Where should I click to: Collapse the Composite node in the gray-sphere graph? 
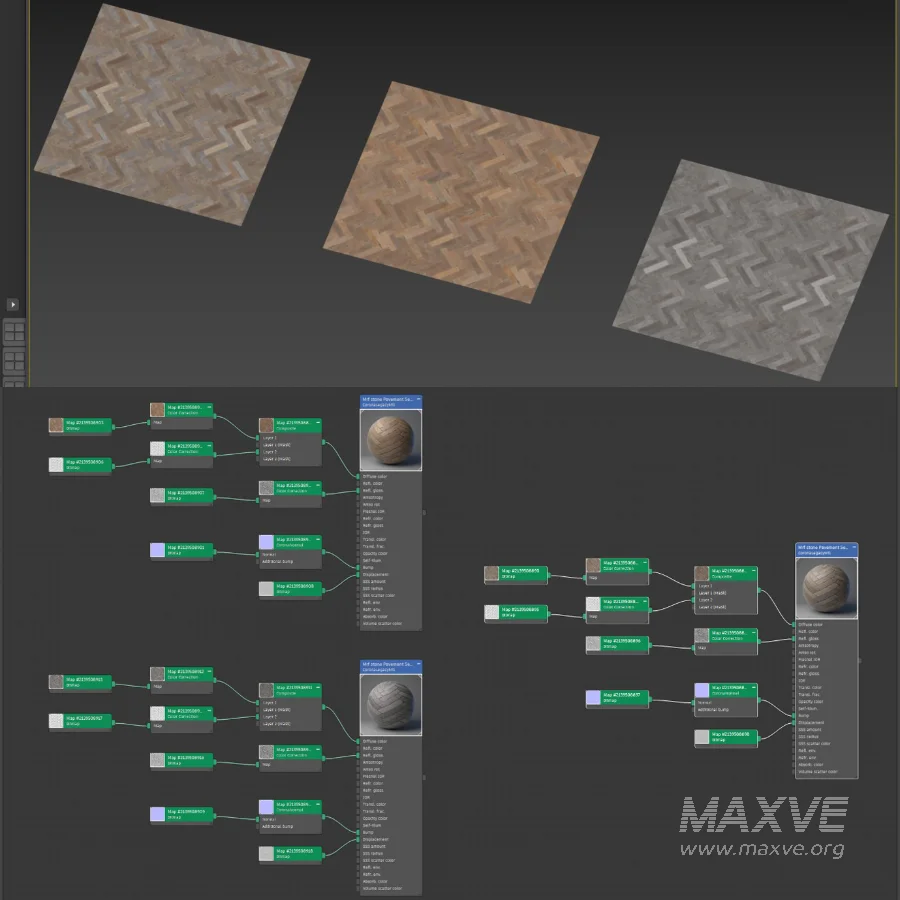tap(317, 687)
